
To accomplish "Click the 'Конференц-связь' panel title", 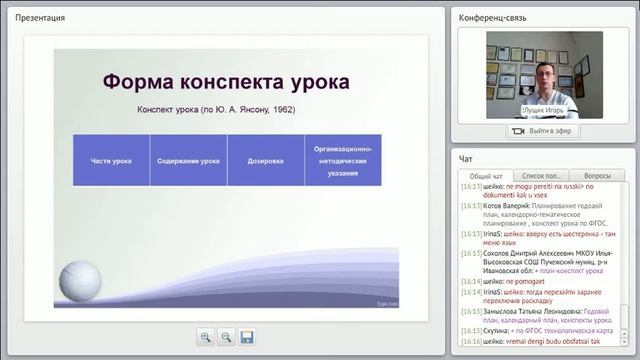I will [x=493, y=18].
